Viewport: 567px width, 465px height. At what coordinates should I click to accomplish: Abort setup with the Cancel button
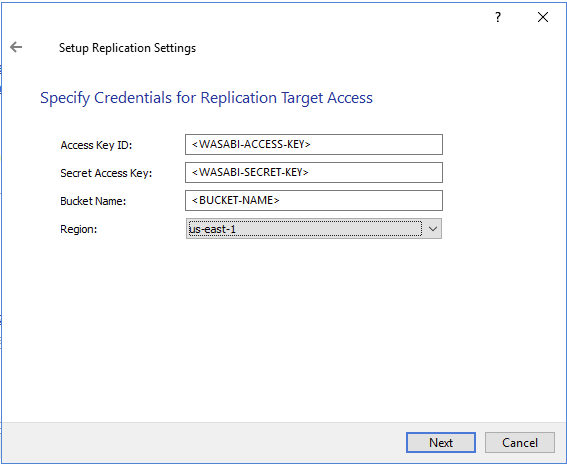[520, 443]
